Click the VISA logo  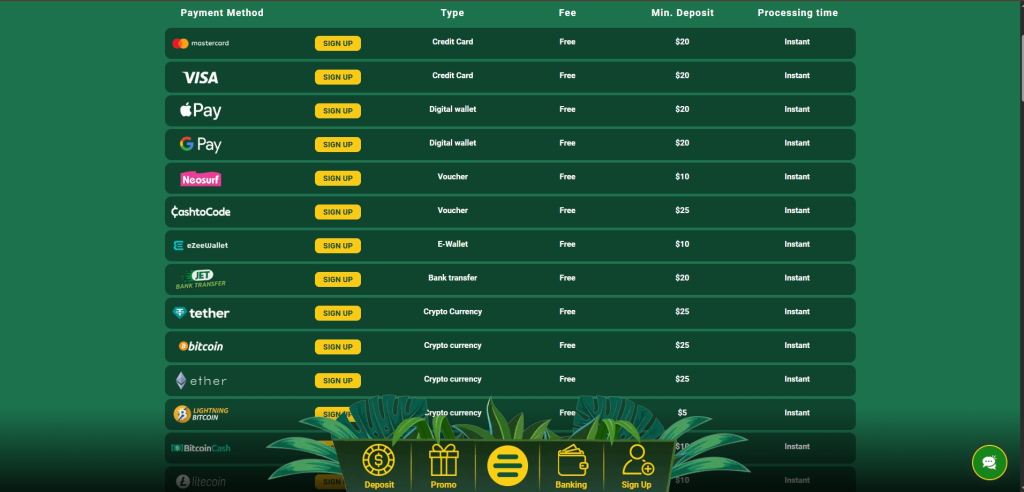click(x=200, y=78)
